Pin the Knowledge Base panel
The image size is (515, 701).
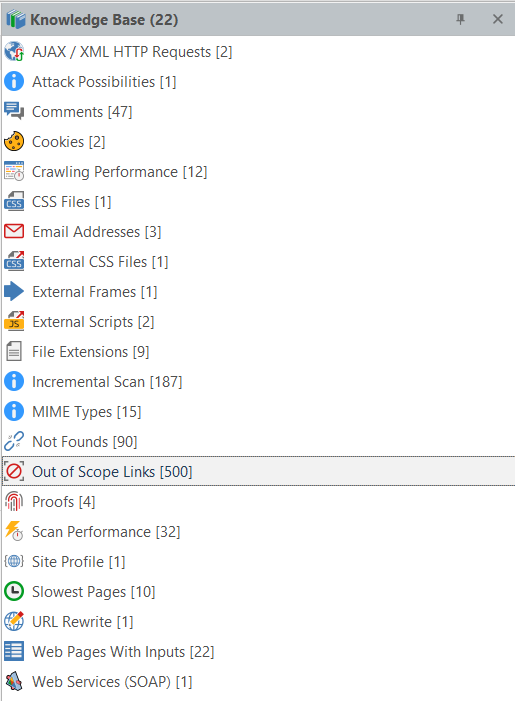[460, 19]
